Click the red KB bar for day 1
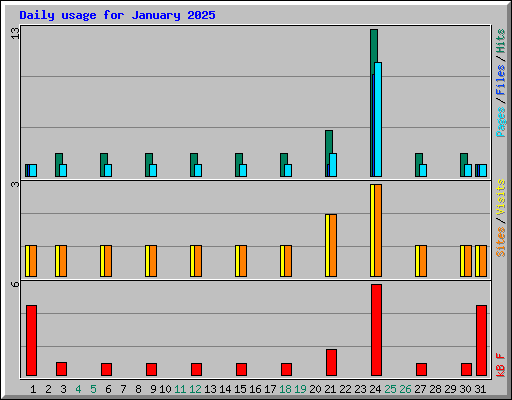The width and height of the screenshot is (512, 400). click(x=31, y=340)
